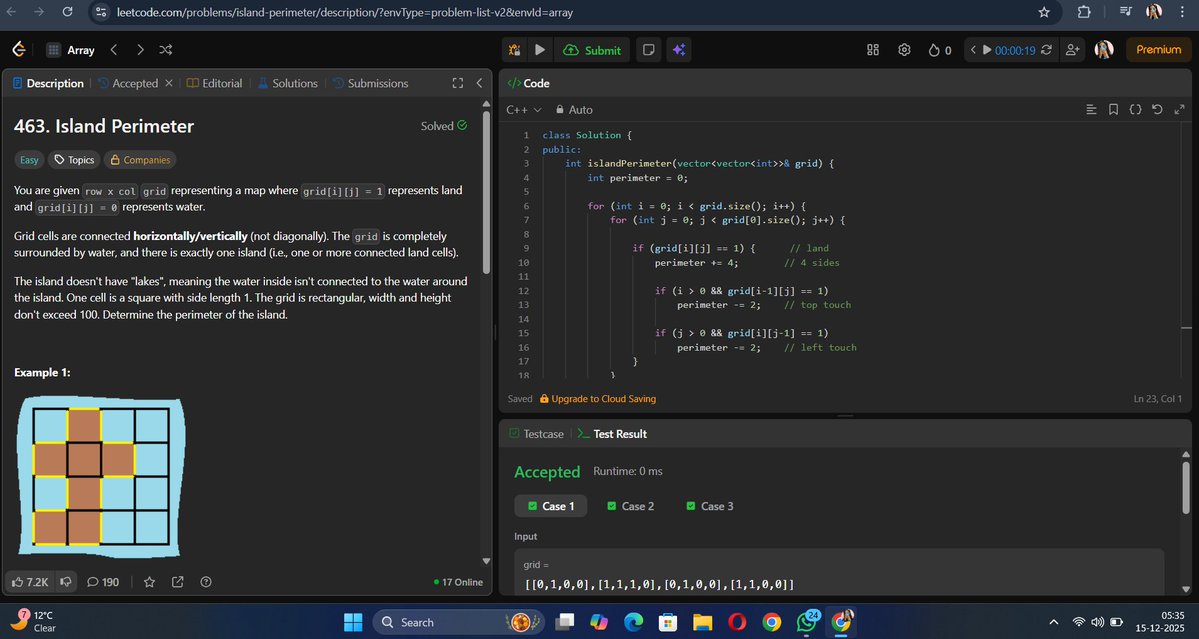Reload the page in the browser
The image size is (1199, 639).
(67, 11)
